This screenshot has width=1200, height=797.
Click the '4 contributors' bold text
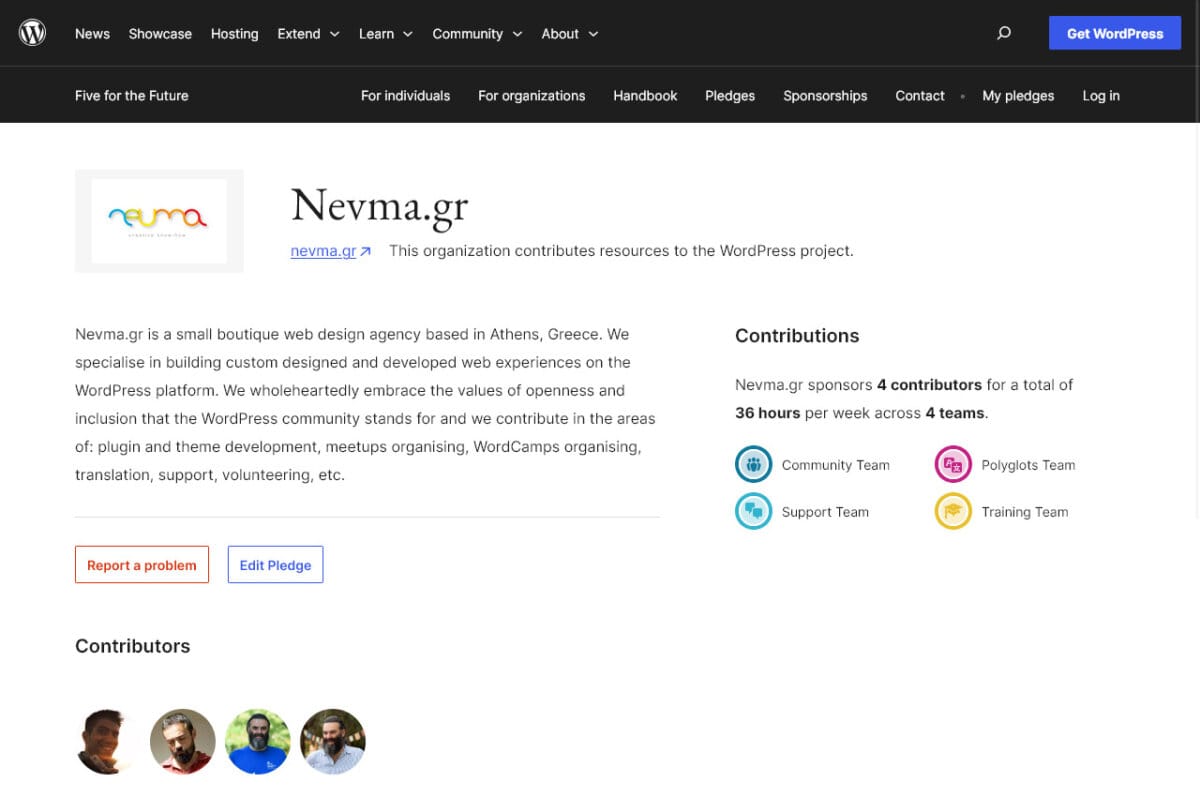pyautogui.click(x=929, y=385)
